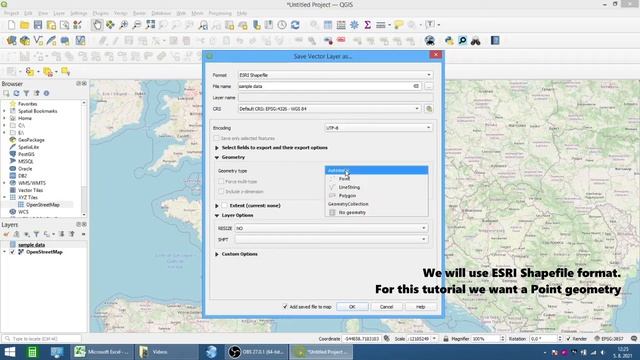Filter legend in the Layers panel

(36, 234)
